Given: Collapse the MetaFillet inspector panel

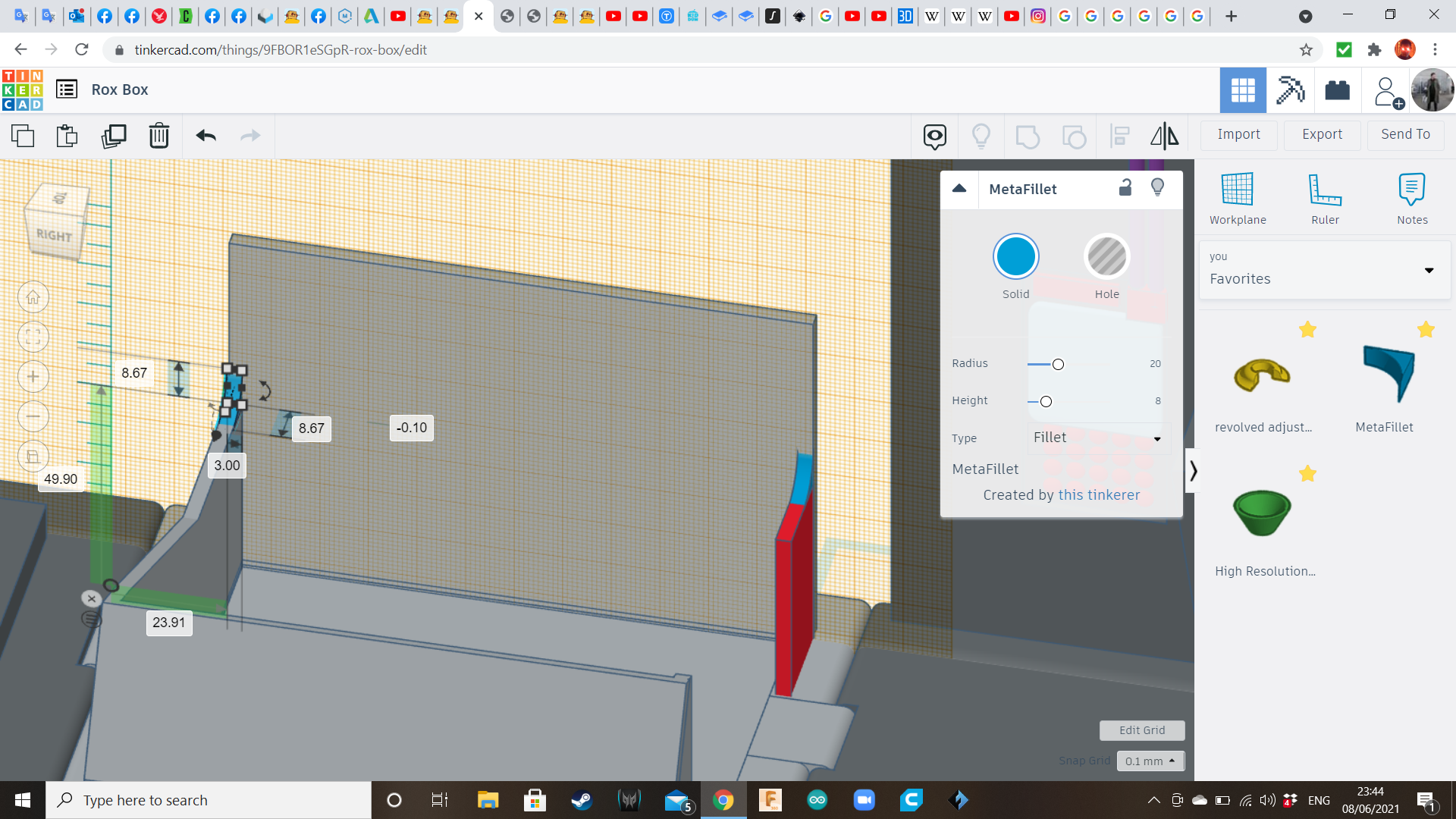Looking at the screenshot, I should click(x=959, y=189).
